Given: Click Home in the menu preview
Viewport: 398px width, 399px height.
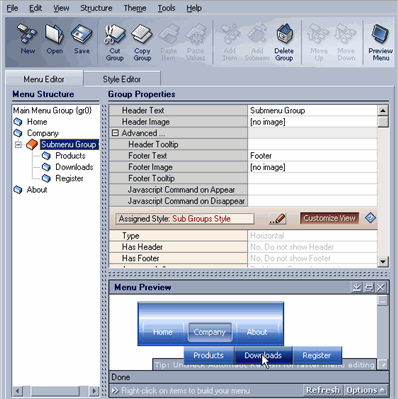Looking at the screenshot, I should (163, 332).
